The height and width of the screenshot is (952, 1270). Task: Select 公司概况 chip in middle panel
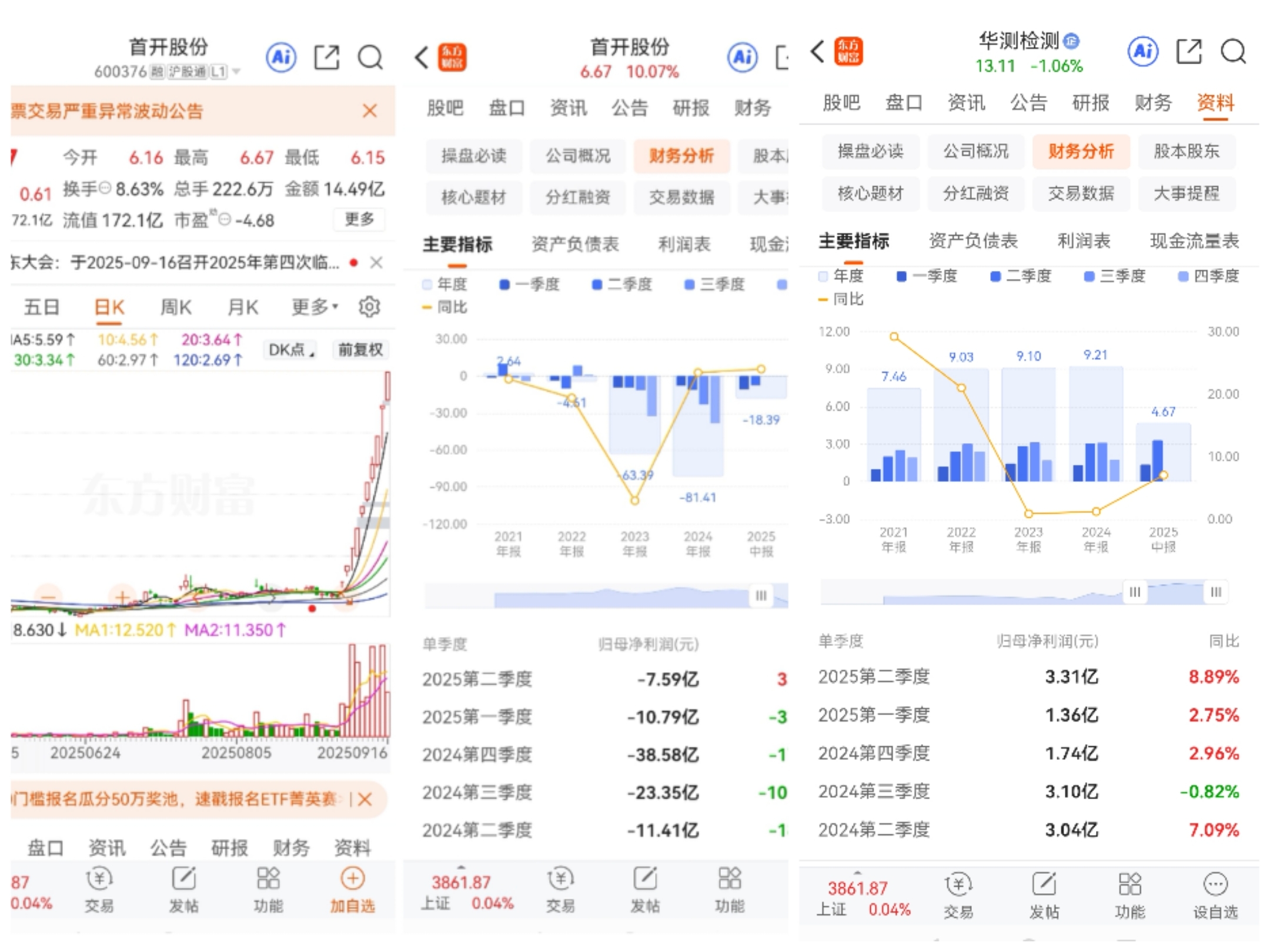point(578,156)
